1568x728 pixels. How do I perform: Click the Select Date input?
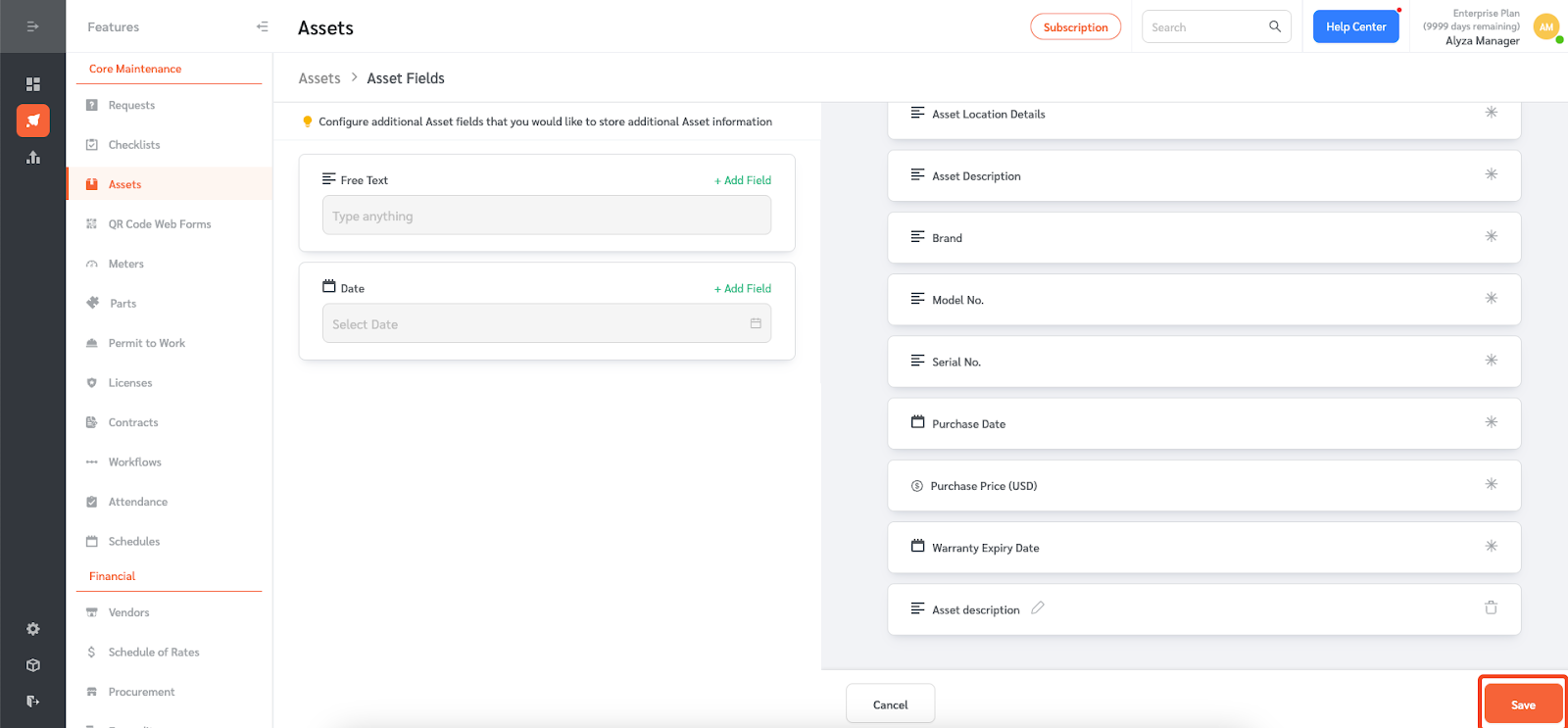547,323
